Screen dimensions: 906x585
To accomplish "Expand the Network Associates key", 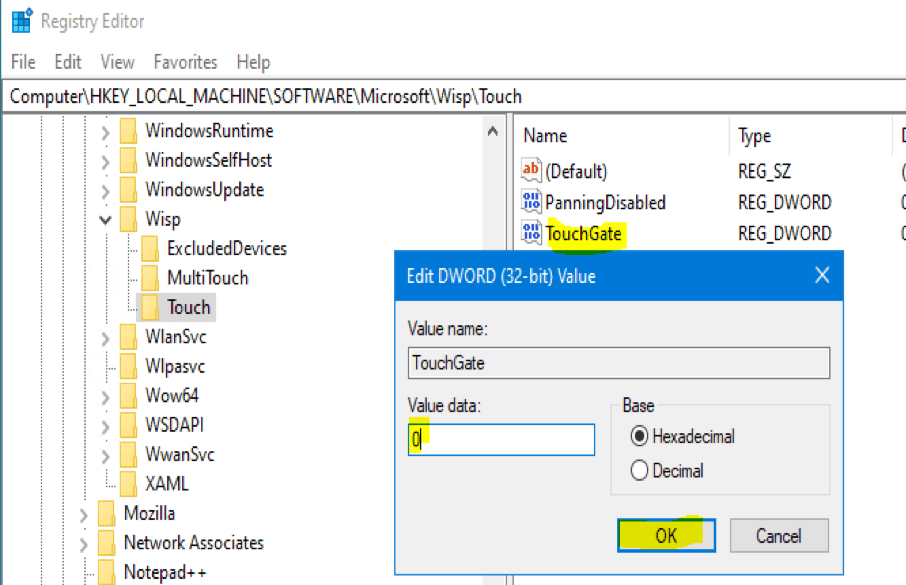I will (84, 543).
